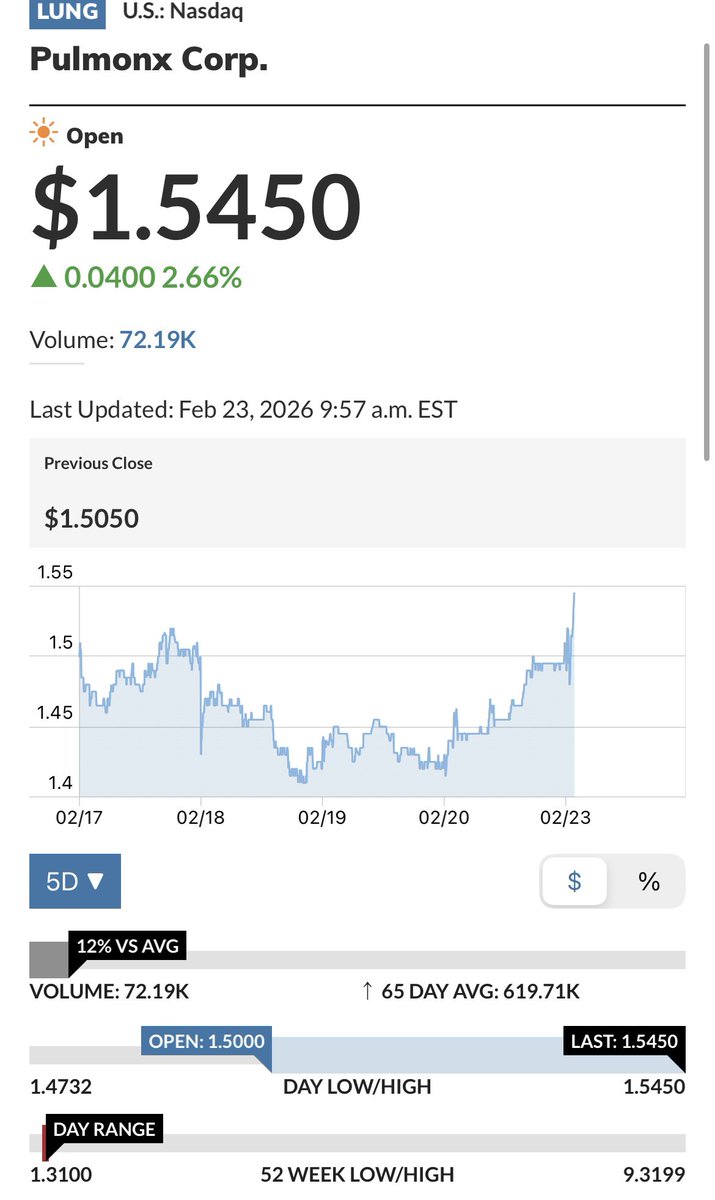The height and width of the screenshot is (1200, 715).
Task: Click the sun market Open icon
Action: point(43,134)
